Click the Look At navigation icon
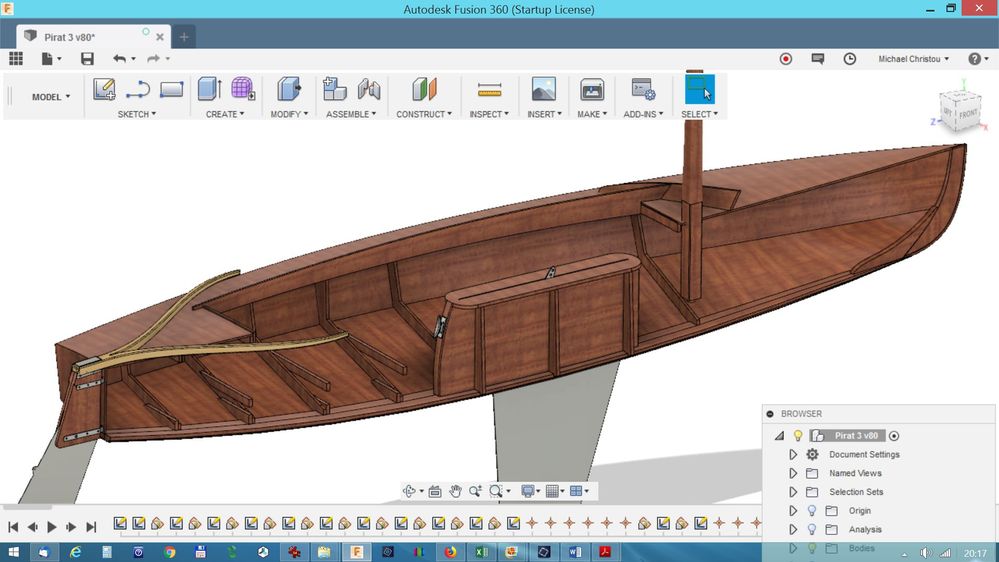The width and height of the screenshot is (999, 562). 435,491
